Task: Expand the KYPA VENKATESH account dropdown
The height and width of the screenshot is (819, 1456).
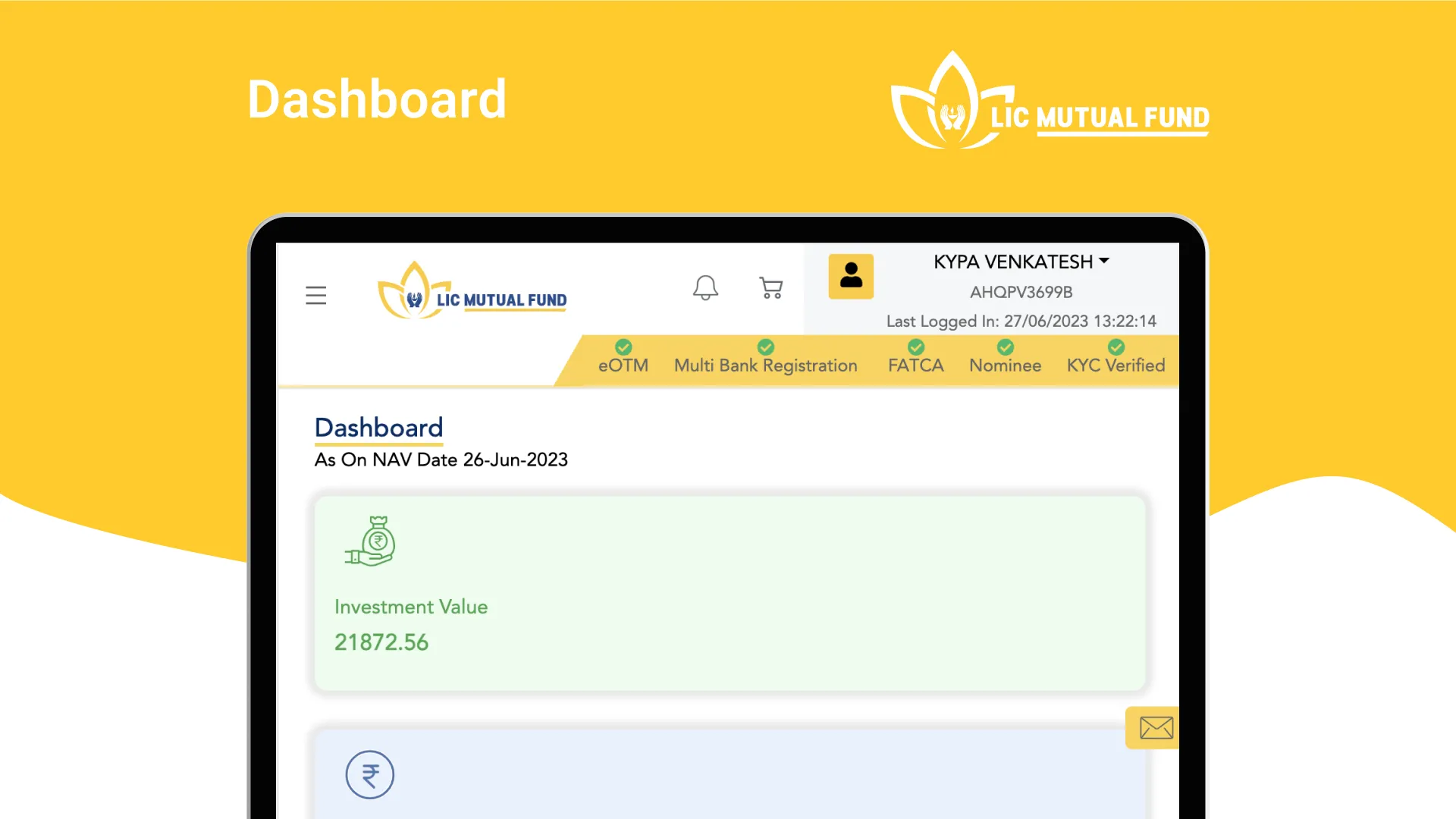Action: [x=1021, y=262]
